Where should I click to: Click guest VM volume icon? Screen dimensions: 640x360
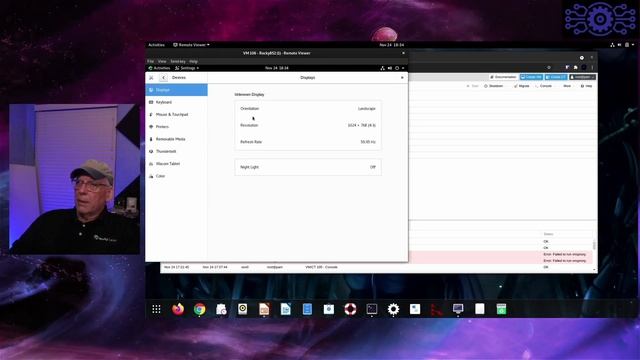tap(390, 68)
